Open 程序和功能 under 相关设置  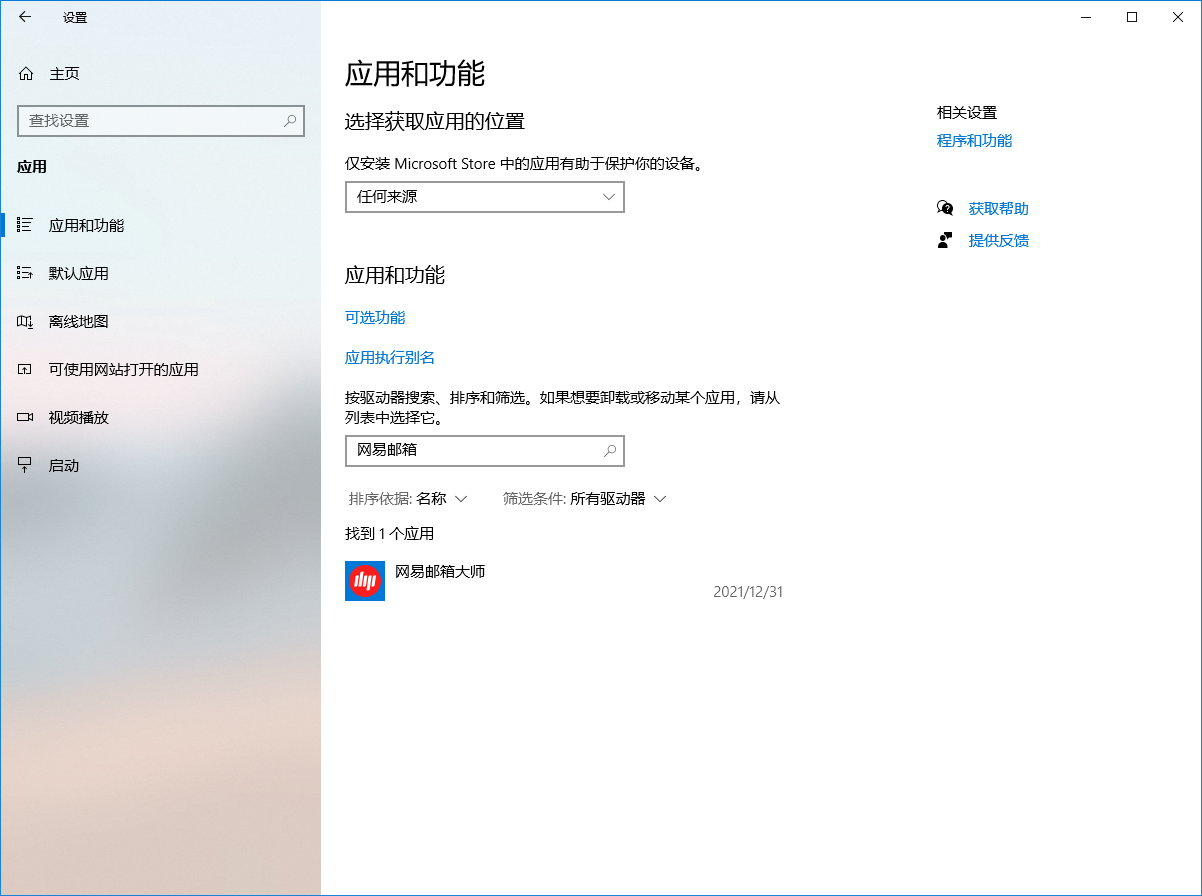click(x=973, y=140)
